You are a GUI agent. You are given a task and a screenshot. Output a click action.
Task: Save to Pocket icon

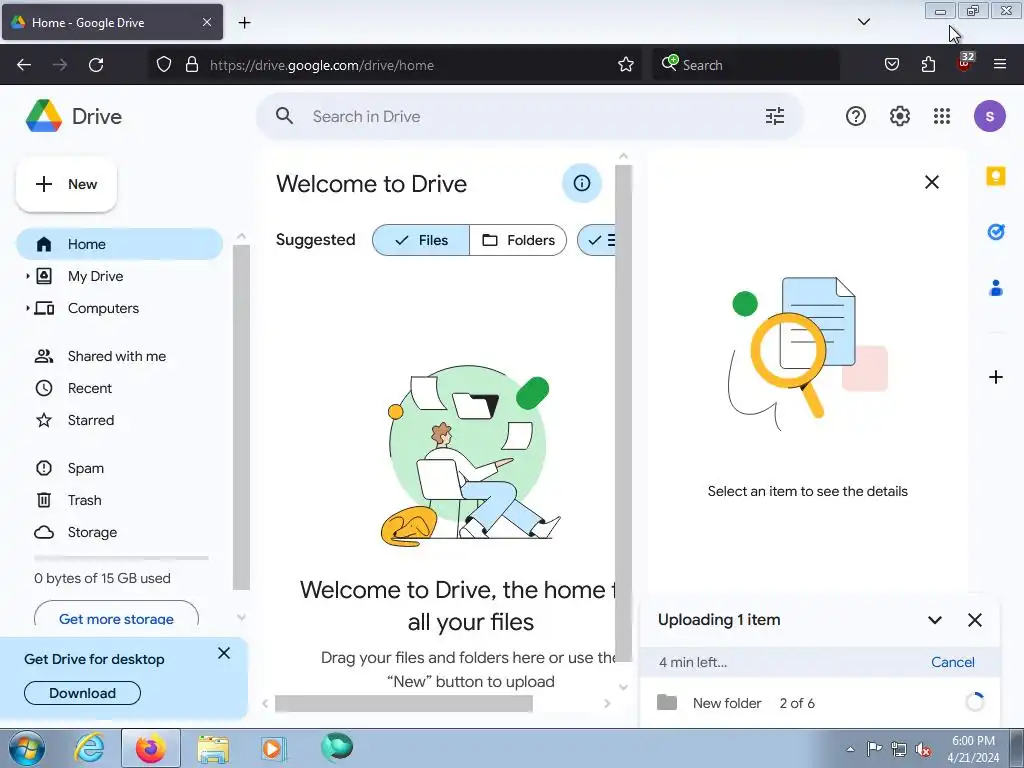coord(891,65)
